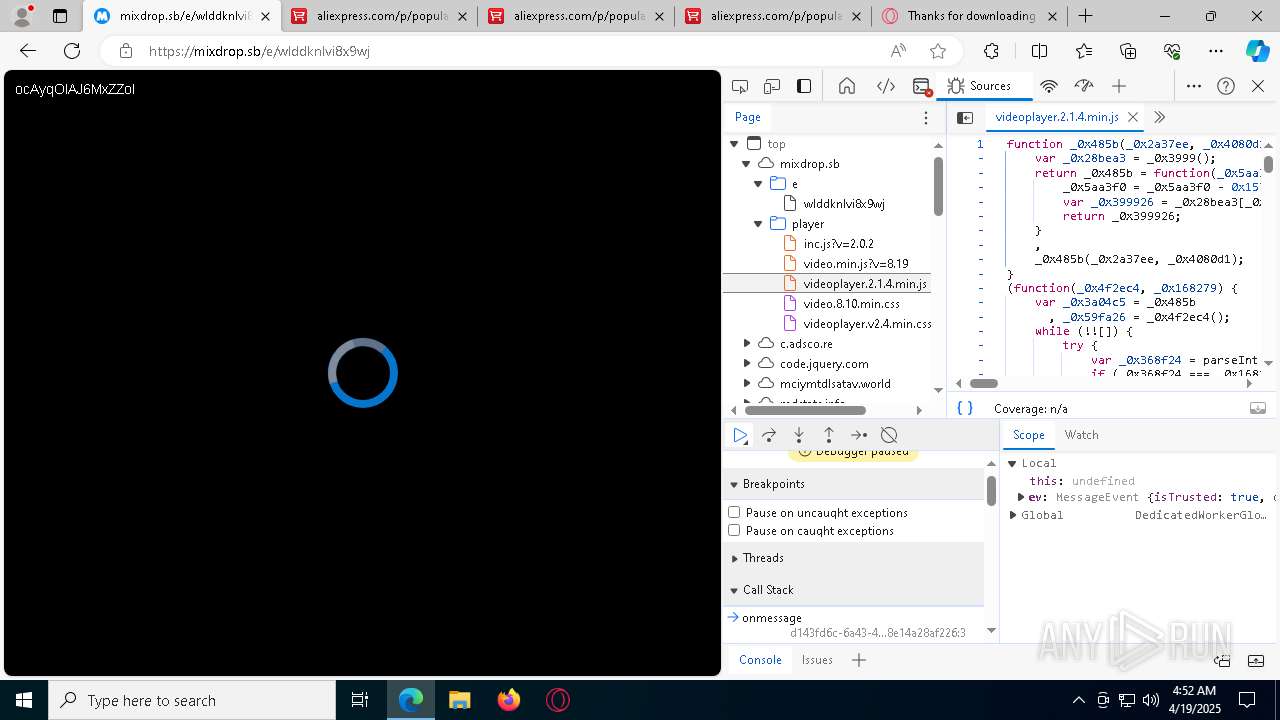Pretty print code braces icon

coord(965,408)
